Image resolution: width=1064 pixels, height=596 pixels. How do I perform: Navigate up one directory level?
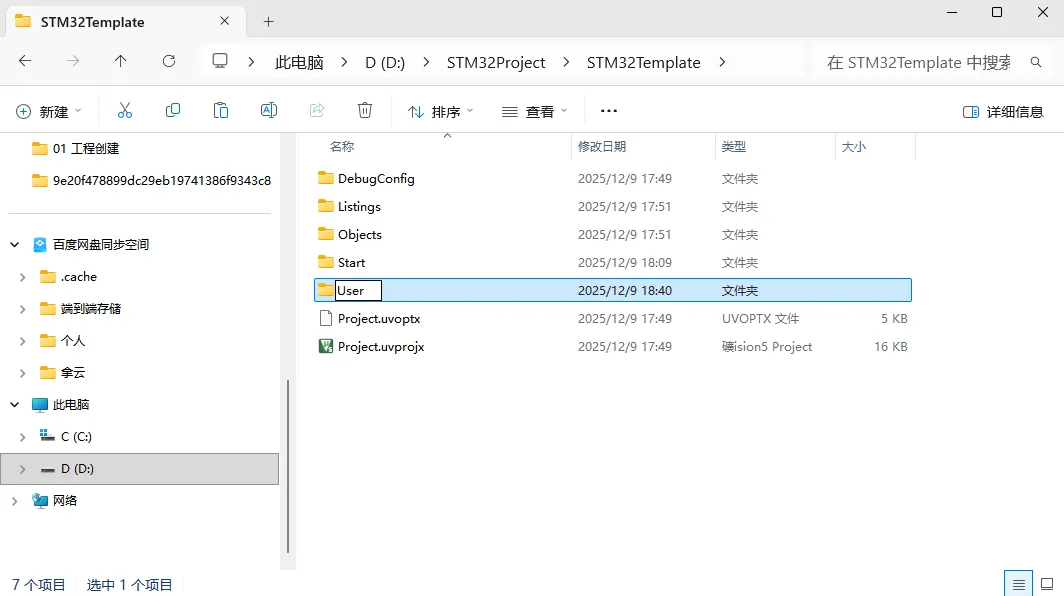pos(120,62)
